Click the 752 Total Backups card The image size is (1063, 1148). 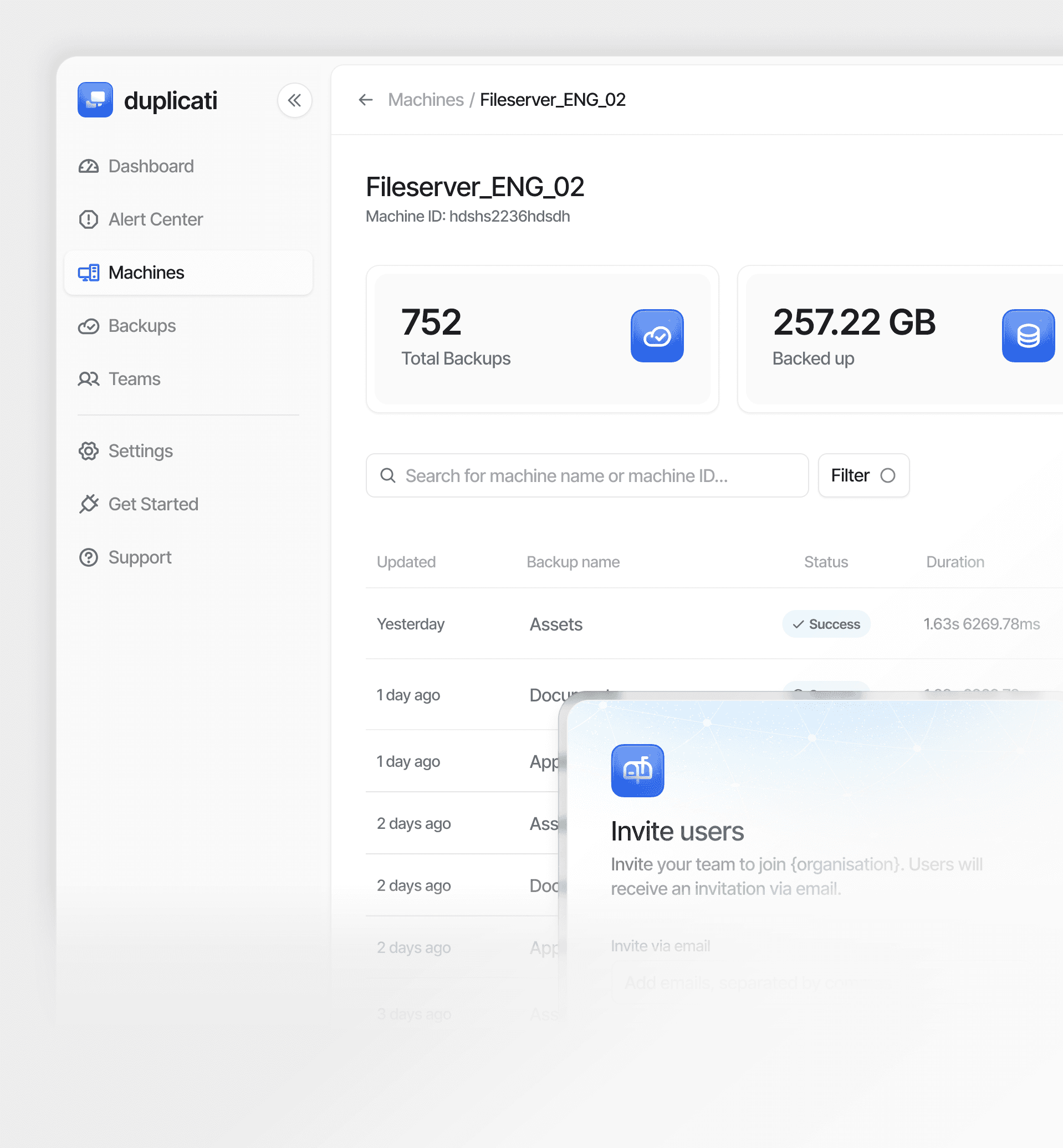543,339
